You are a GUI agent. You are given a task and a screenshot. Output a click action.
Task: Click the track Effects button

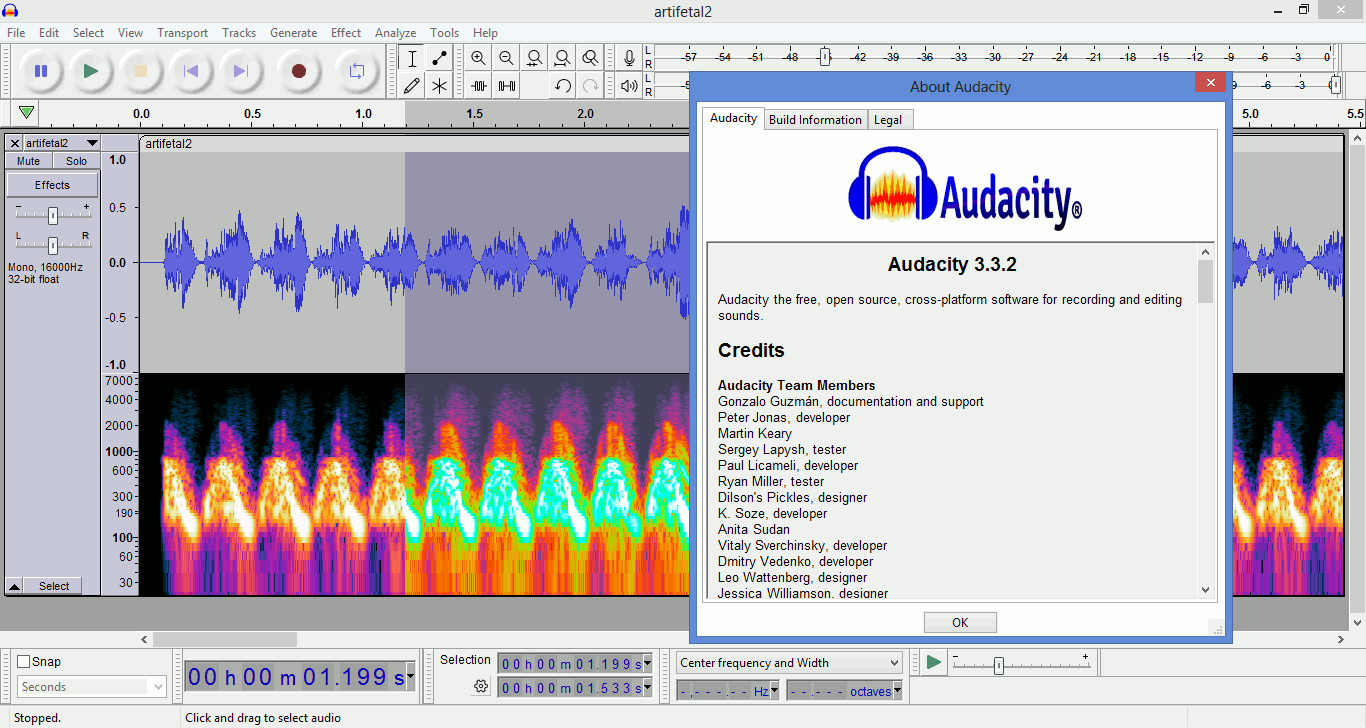pyautogui.click(x=53, y=185)
